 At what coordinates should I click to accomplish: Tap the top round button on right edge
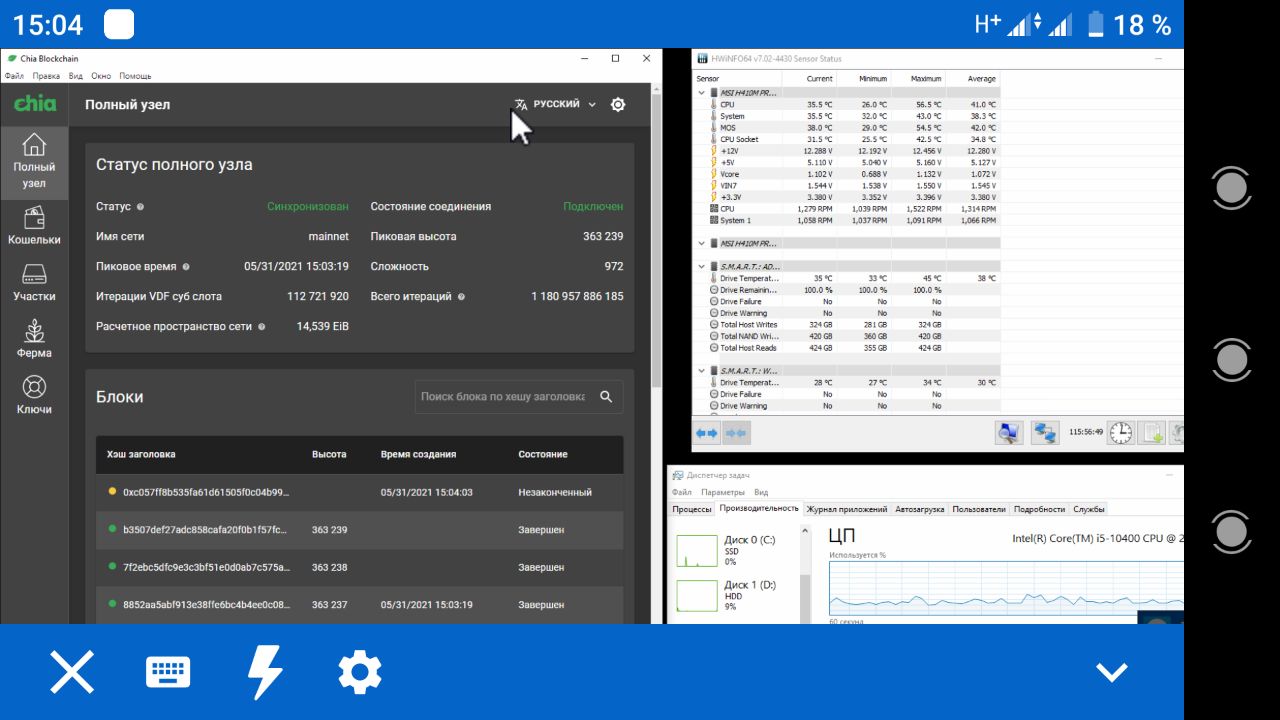1231,188
